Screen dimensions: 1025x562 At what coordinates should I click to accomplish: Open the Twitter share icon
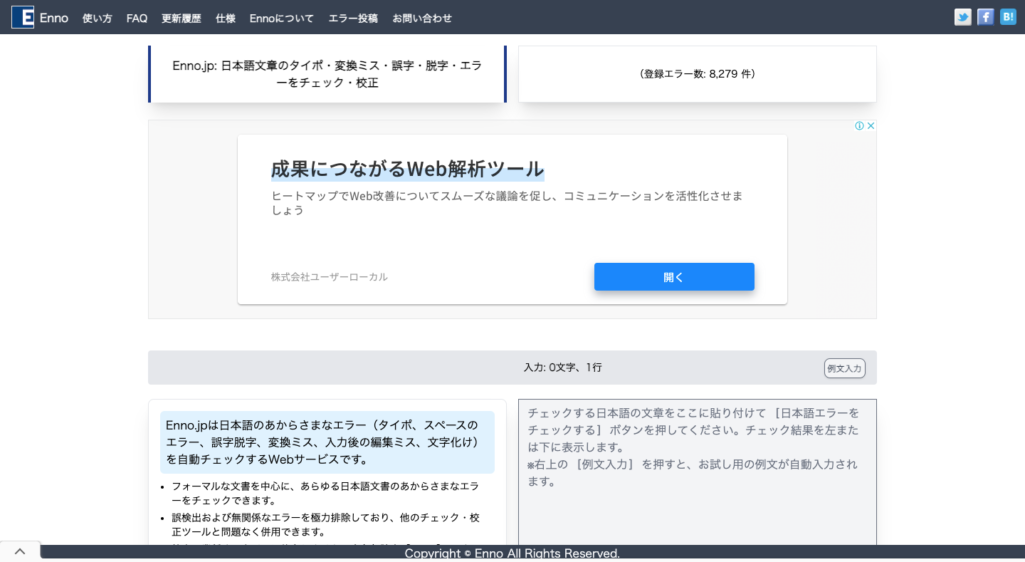tap(962, 17)
